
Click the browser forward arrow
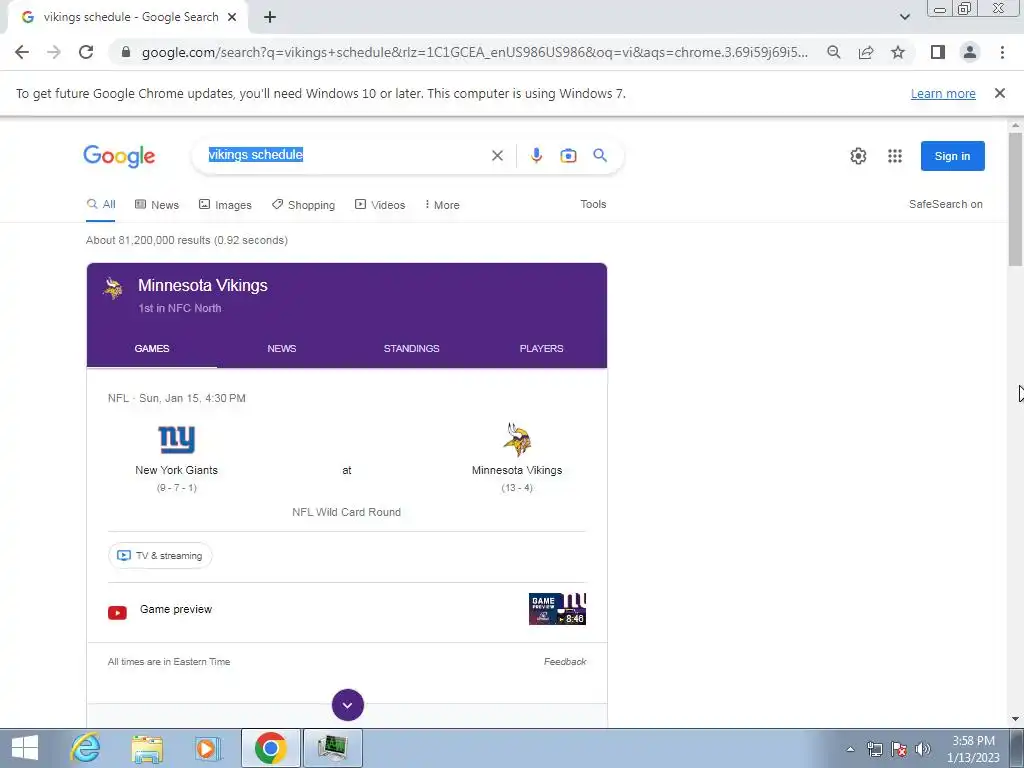tap(54, 52)
